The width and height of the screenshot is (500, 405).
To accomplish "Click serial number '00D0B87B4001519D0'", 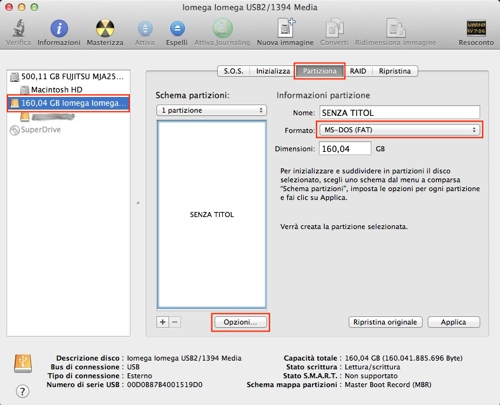I will (165, 385).
